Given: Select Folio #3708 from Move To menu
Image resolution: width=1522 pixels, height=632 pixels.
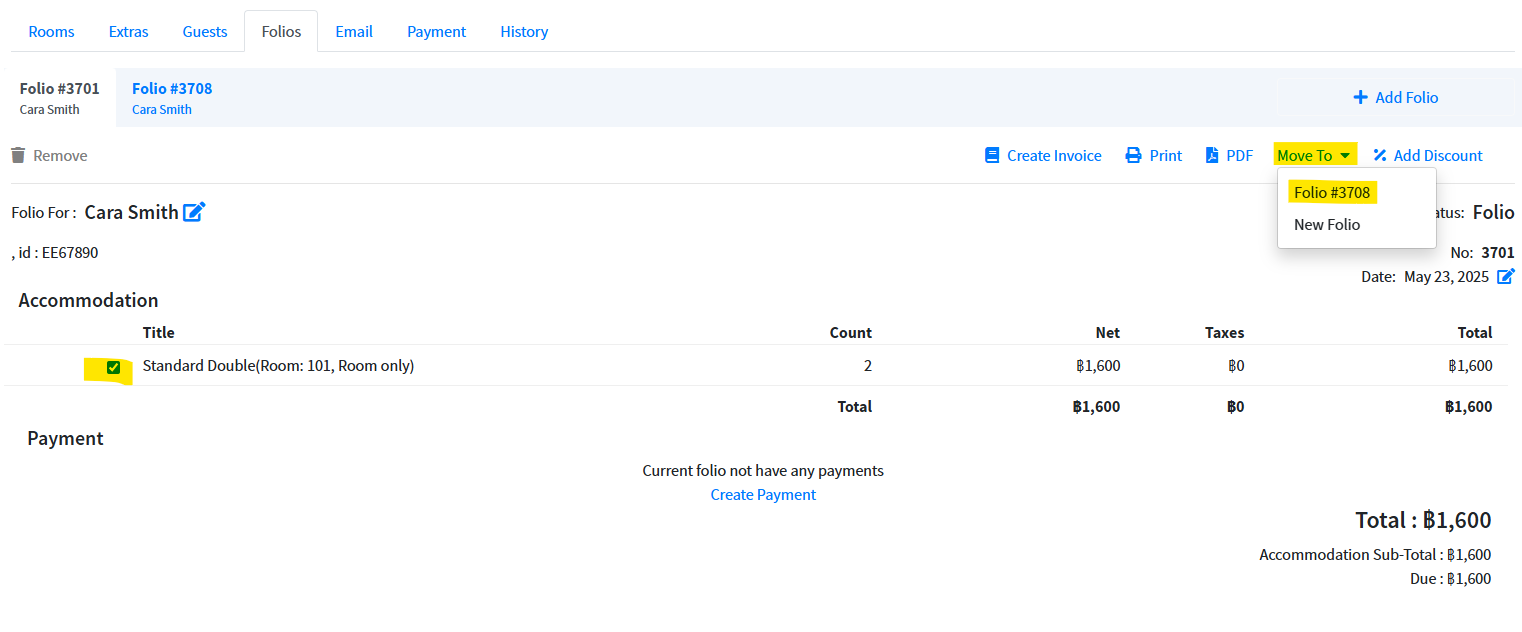Looking at the screenshot, I should 1331,192.
